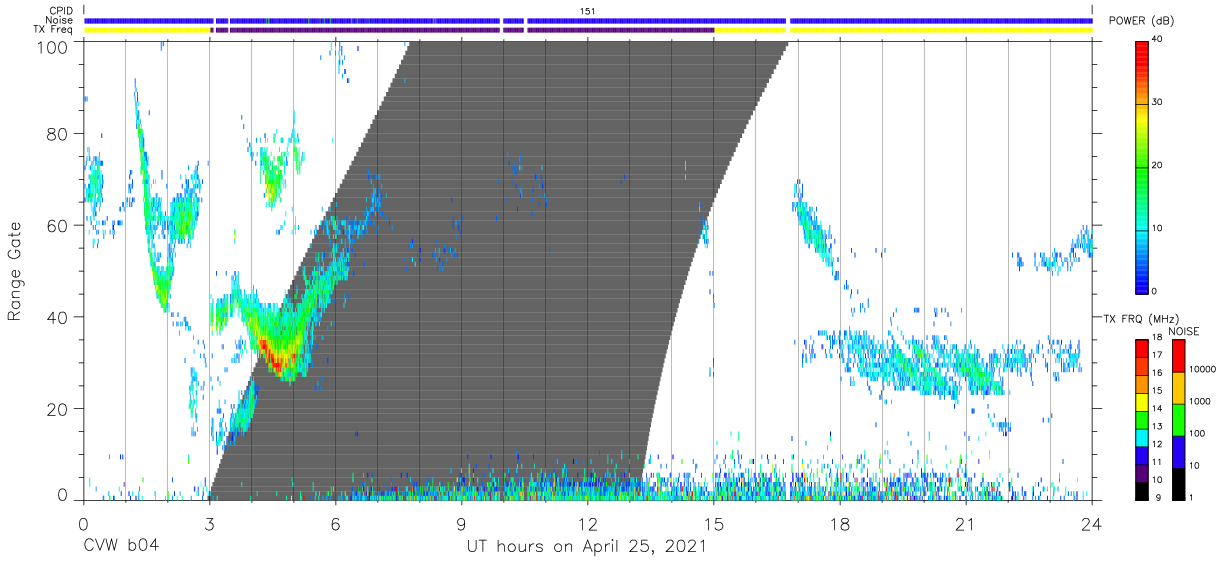
Task: Click the POWER (dB) colorbar title
Action: click(1140, 21)
